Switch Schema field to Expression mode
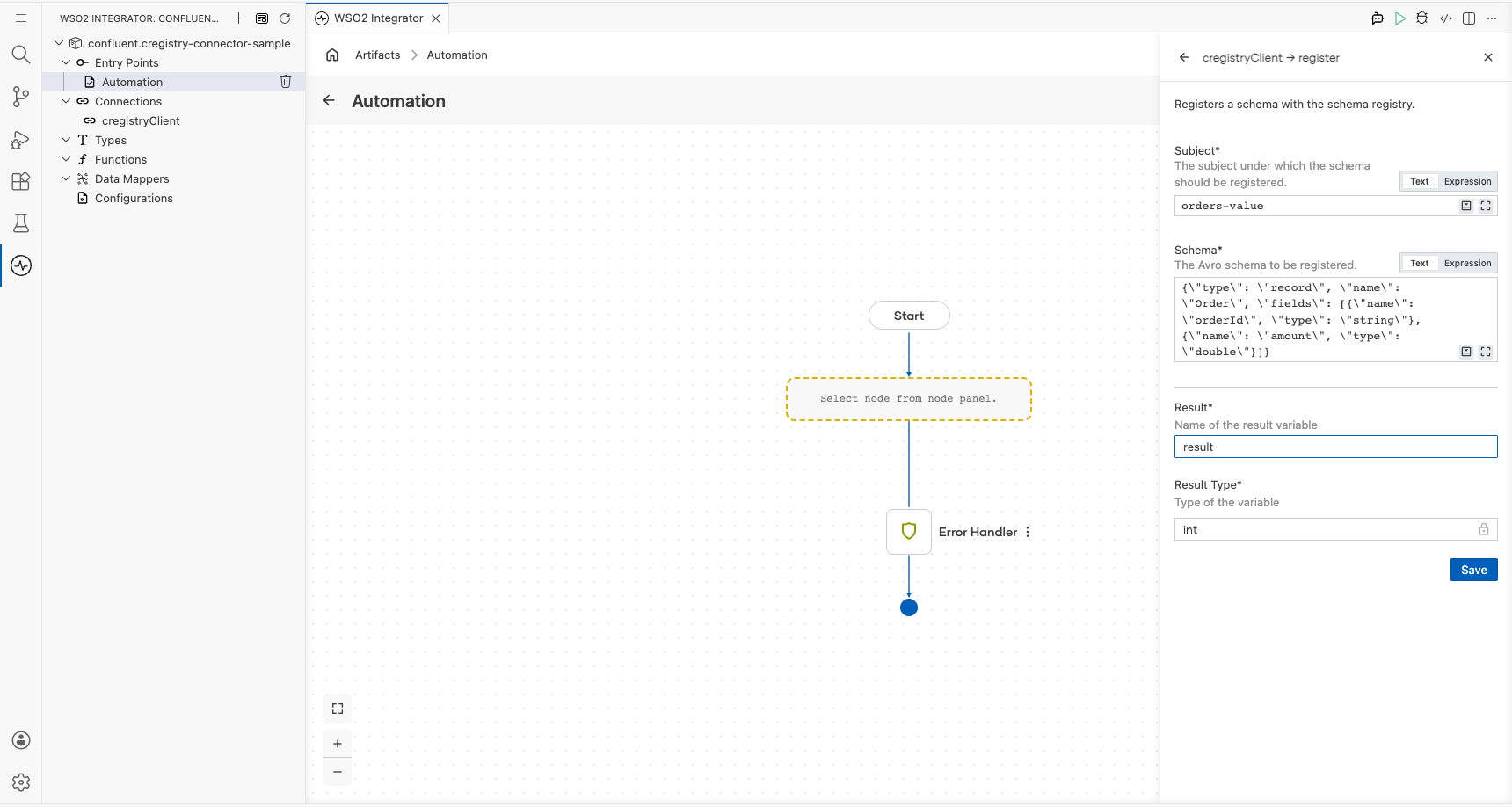Viewport: 1512px width, 807px height. click(1467, 263)
